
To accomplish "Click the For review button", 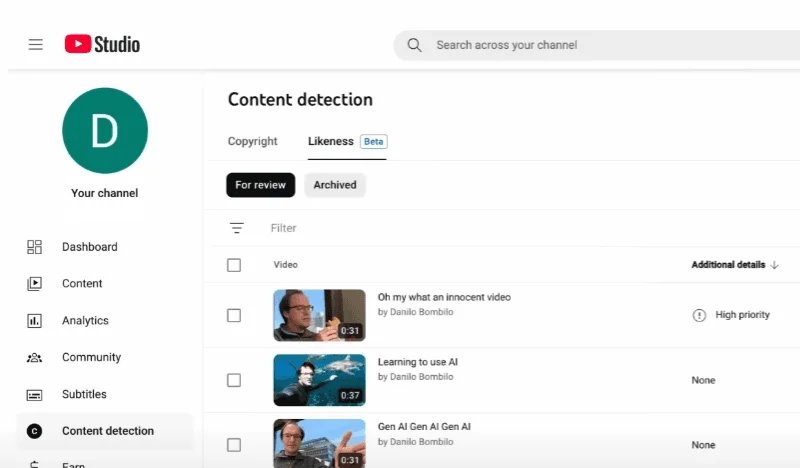I will click(260, 185).
